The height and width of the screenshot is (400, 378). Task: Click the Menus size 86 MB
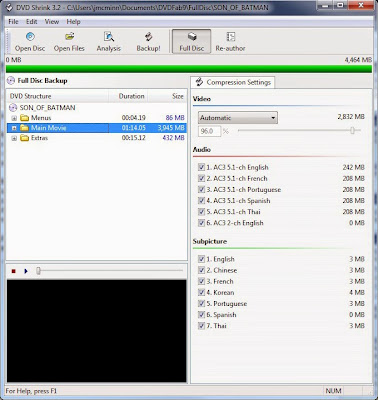point(175,118)
